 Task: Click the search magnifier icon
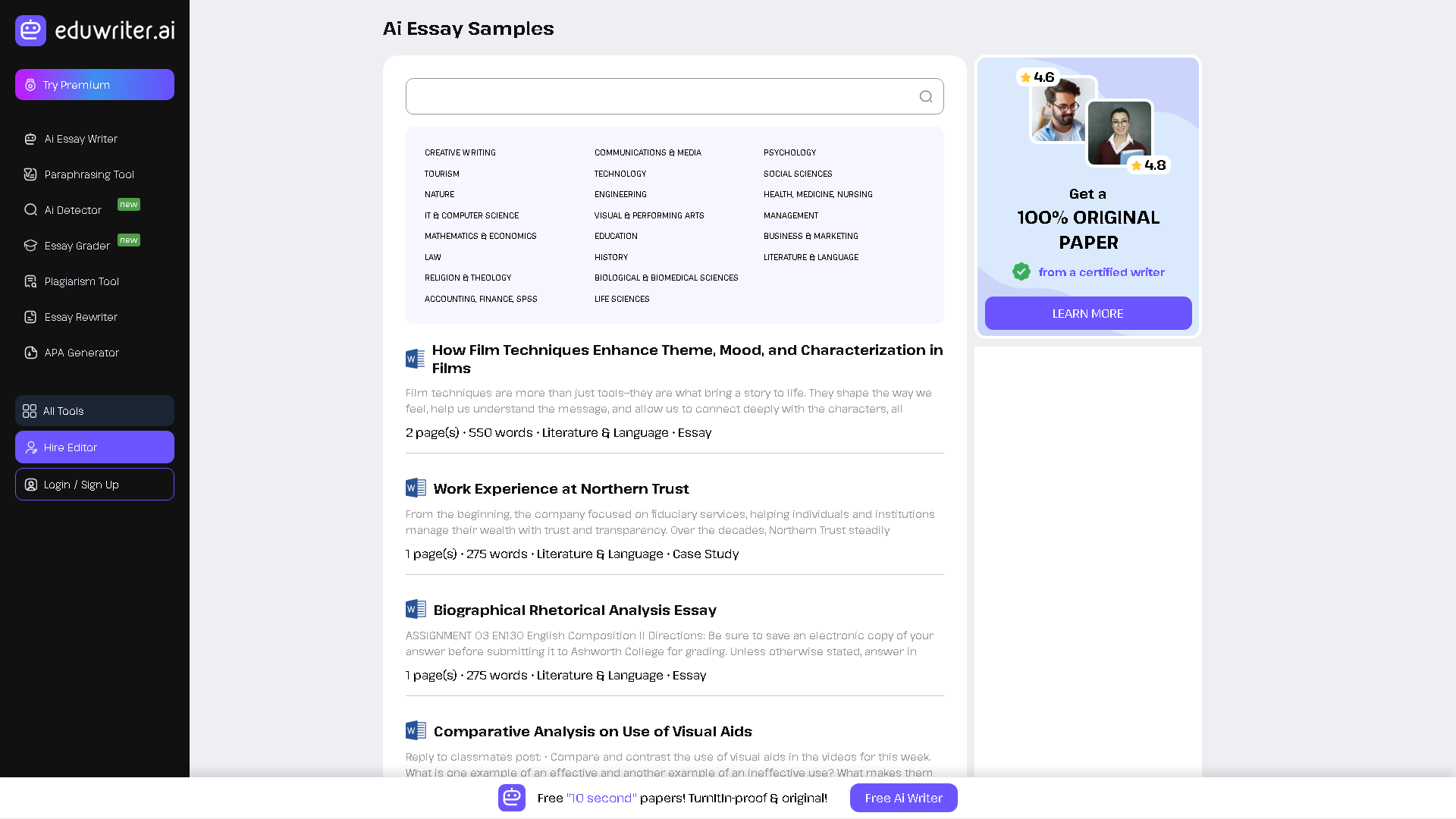point(925,96)
